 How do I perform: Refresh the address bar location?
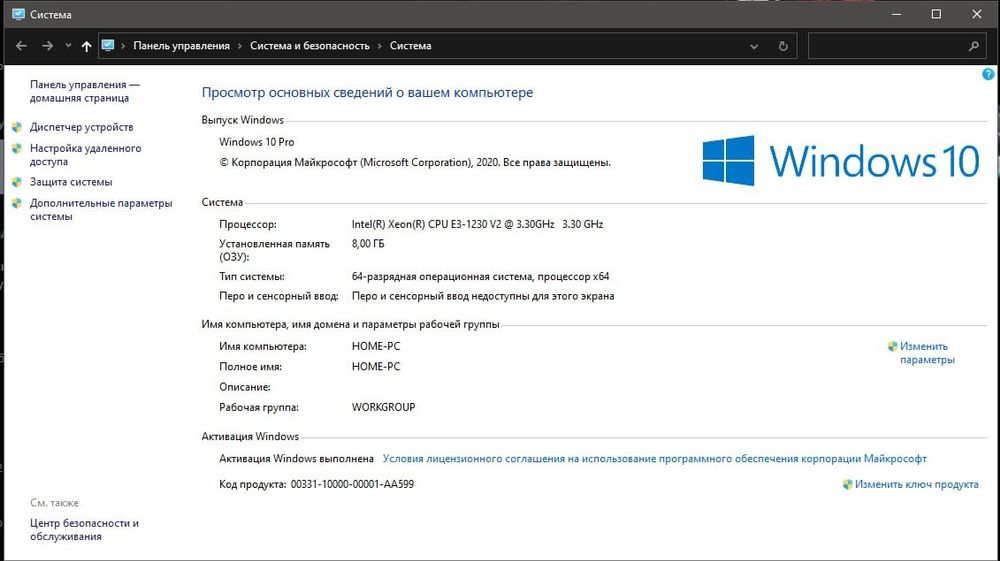point(783,46)
